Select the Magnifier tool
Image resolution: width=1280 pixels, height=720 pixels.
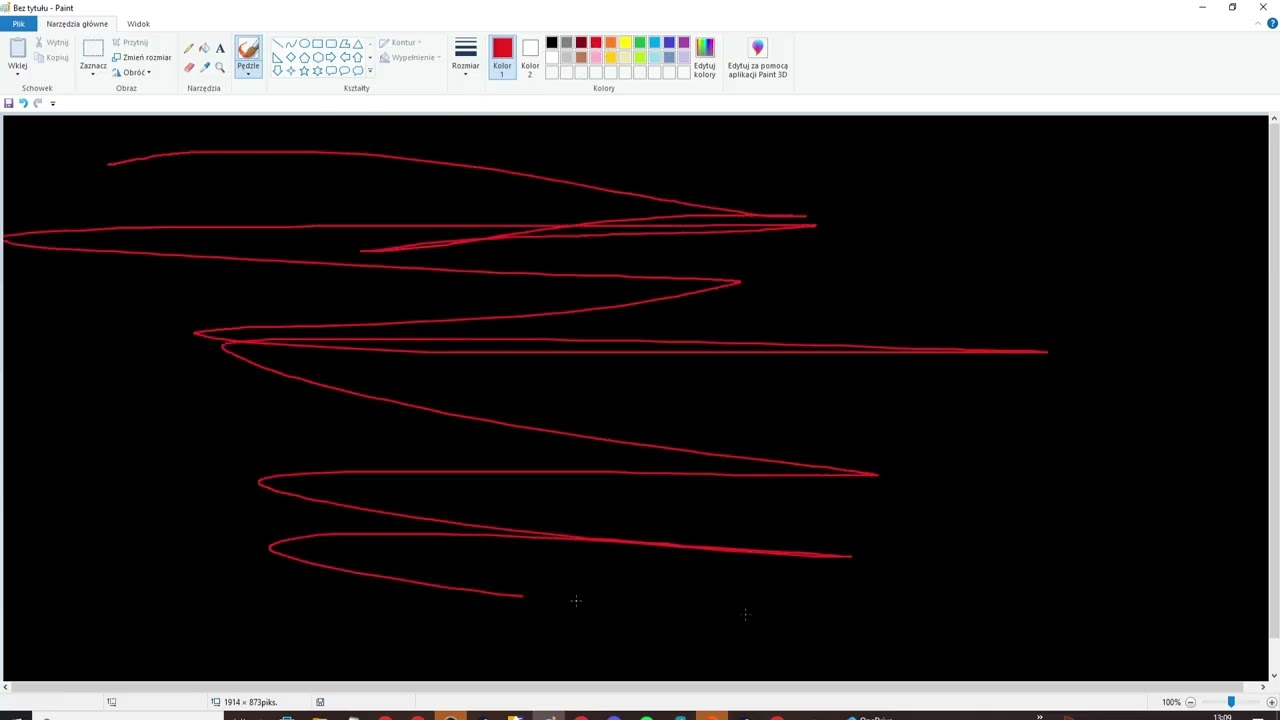[x=220, y=67]
